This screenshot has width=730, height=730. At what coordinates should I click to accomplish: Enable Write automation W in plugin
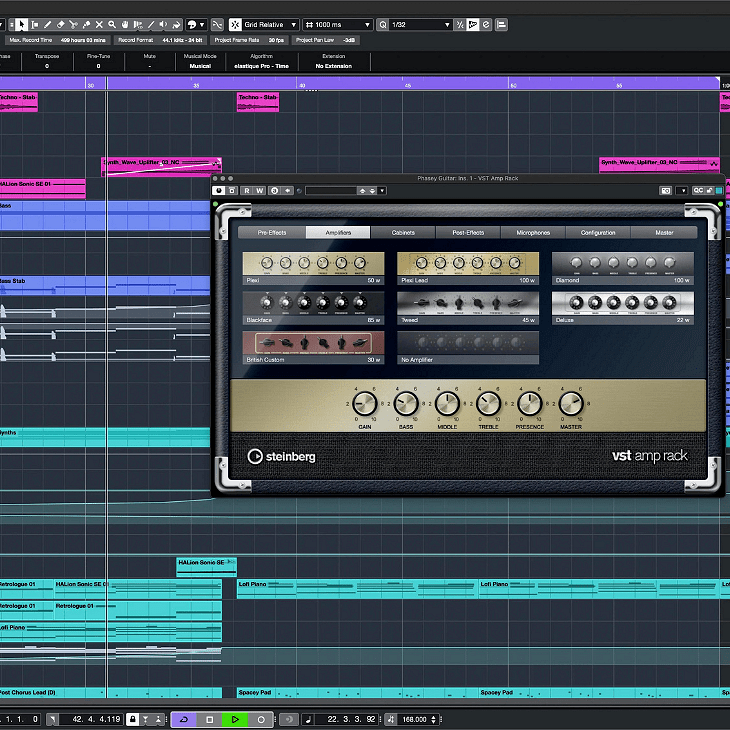click(259, 190)
